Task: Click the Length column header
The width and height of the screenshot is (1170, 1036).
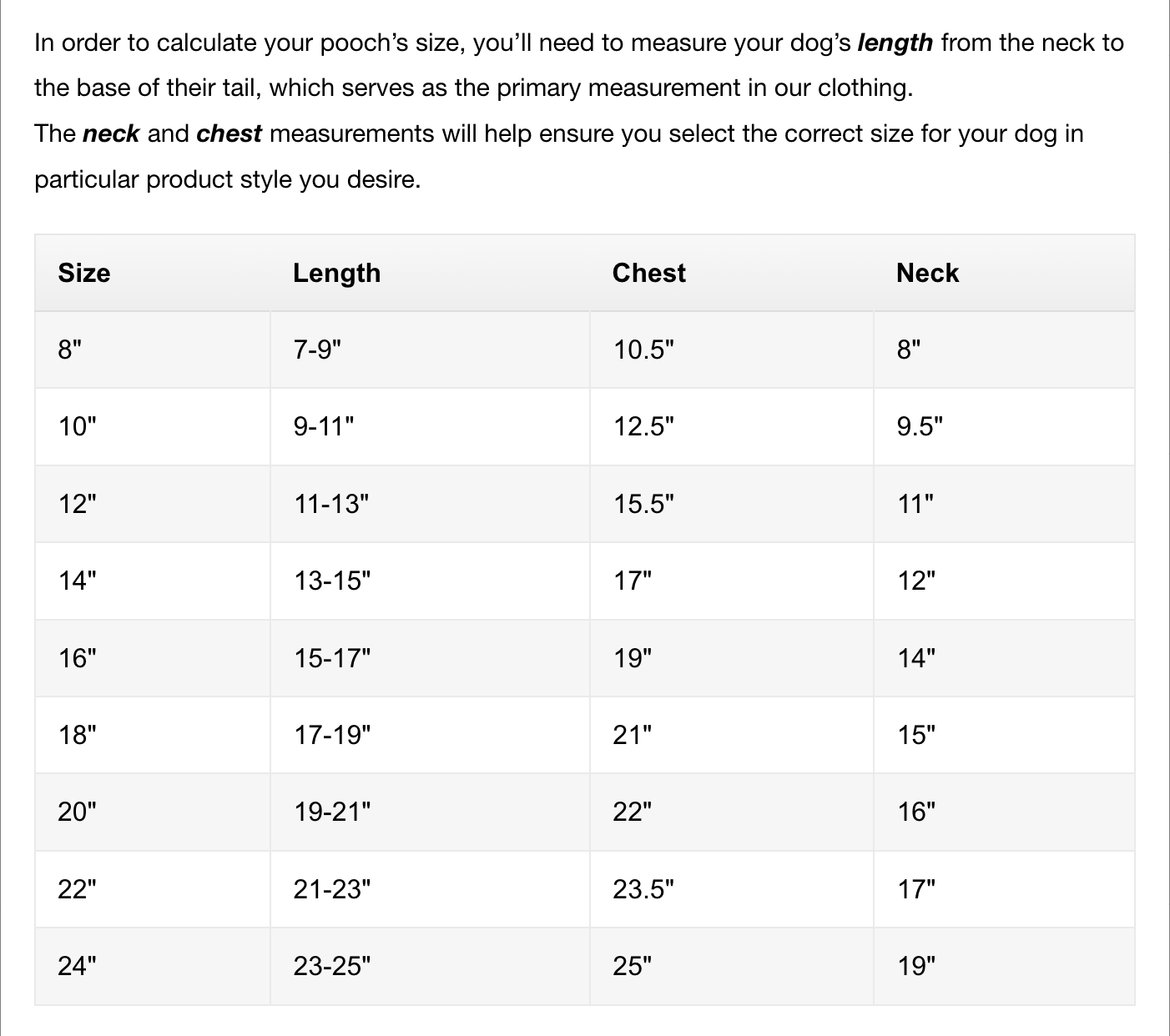Action: 336,273
